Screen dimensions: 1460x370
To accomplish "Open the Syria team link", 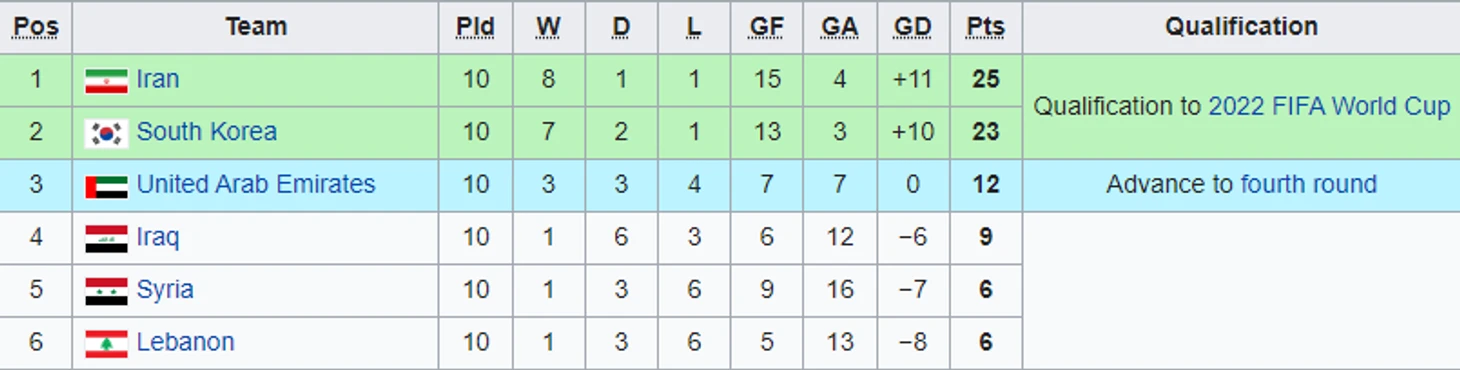I will (x=165, y=290).
